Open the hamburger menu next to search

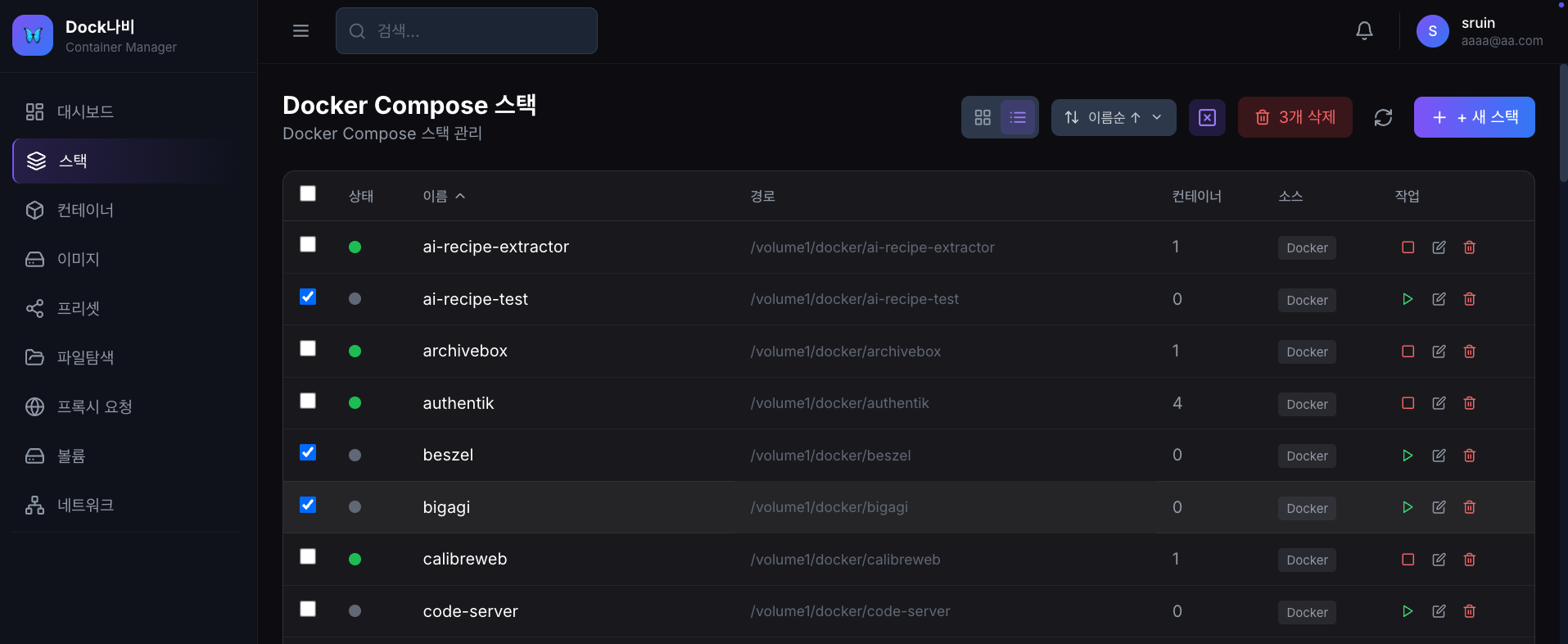(300, 30)
